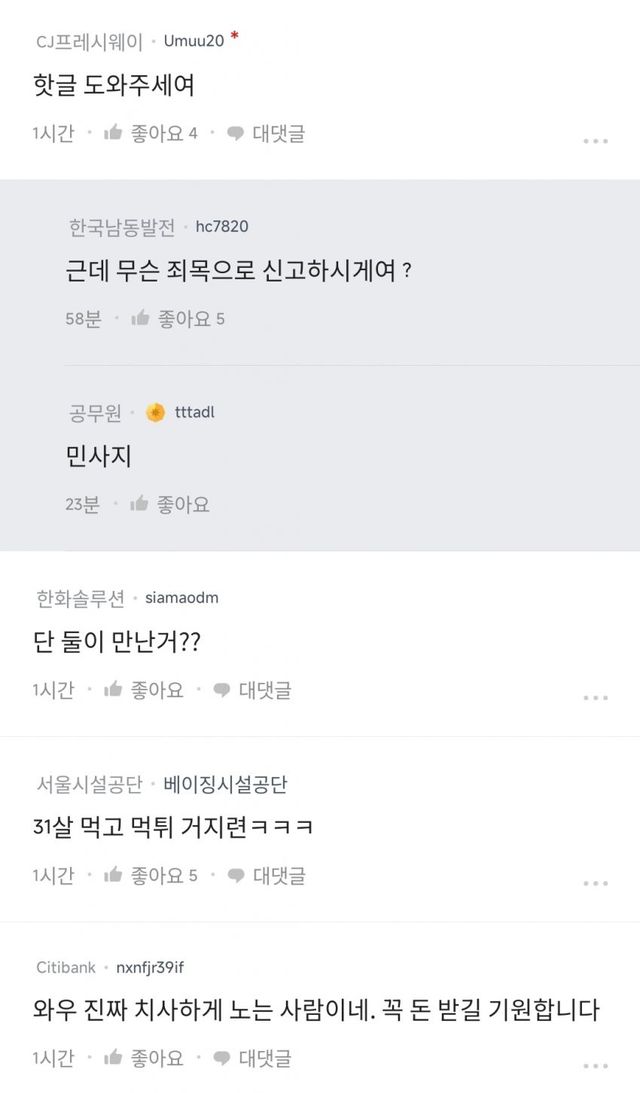
Task: Like the 베이징시설공단 comment thumbs-up
Action: click(113, 875)
